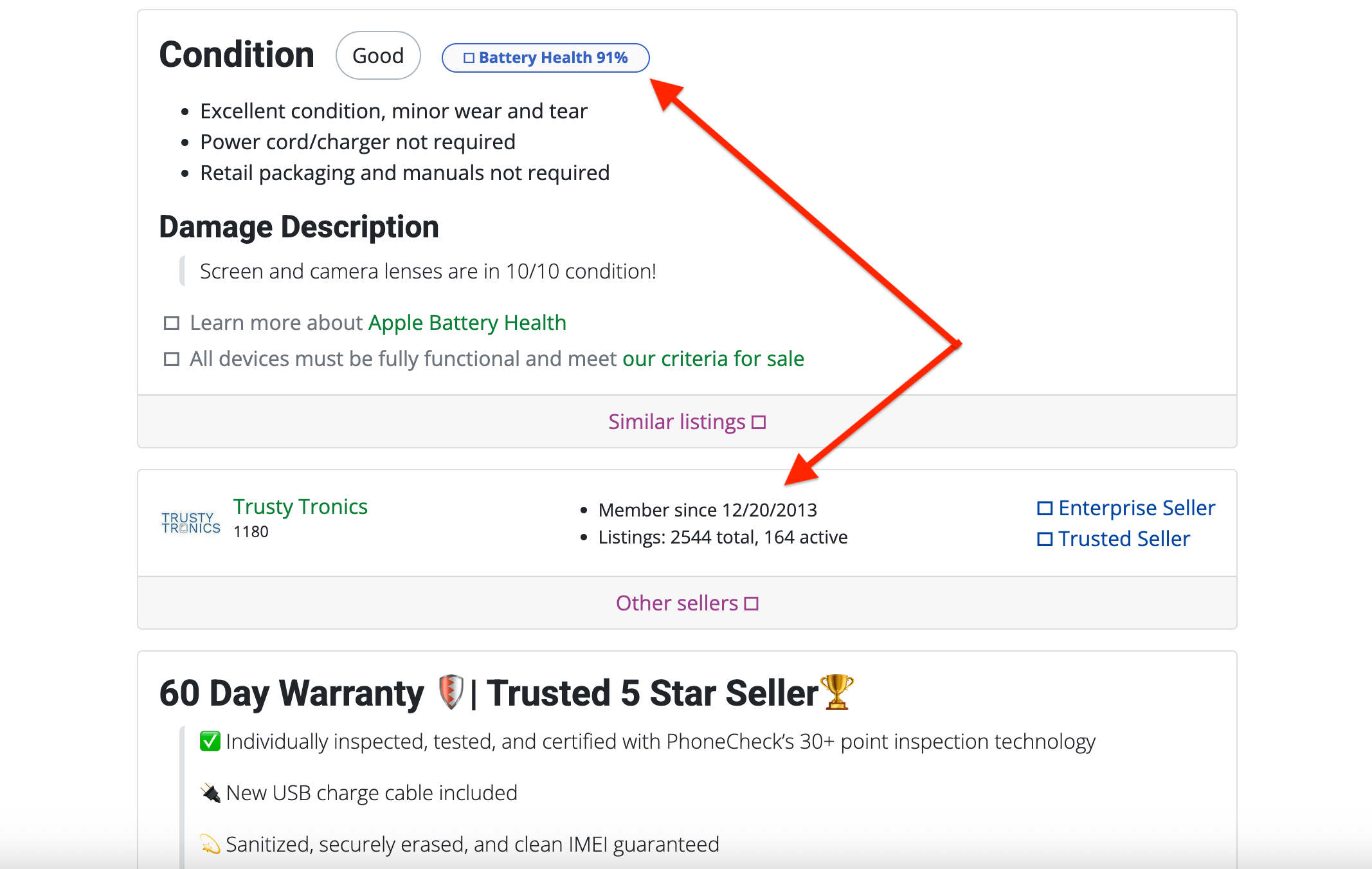Open the criteria for sale link
The image size is (1372, 869).
pyautogui.click(x=713, y=359)
